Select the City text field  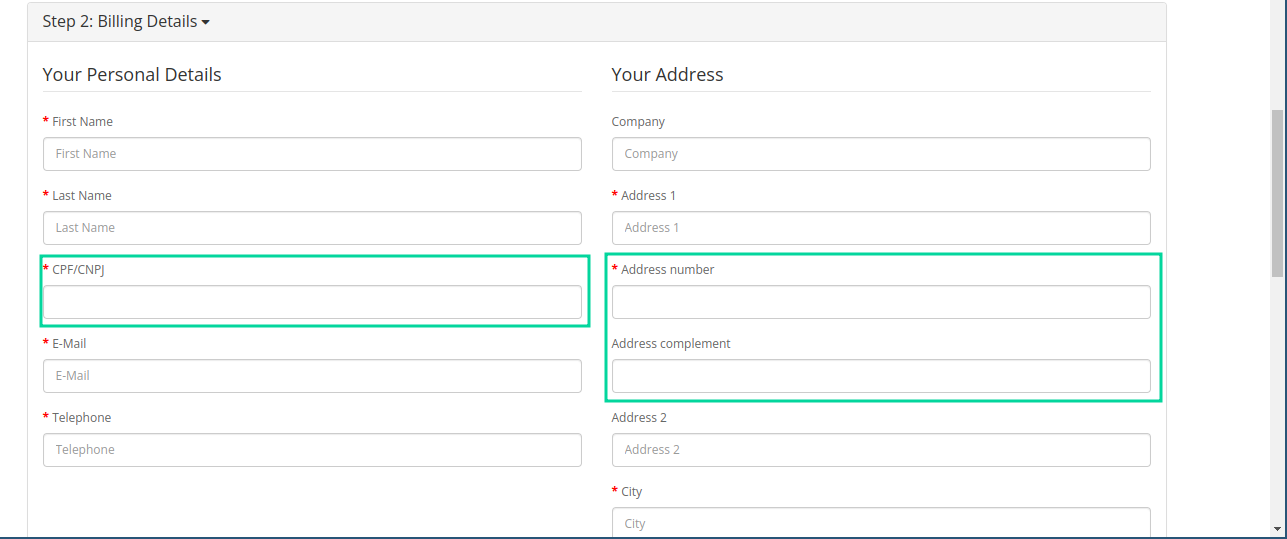click(x=880, y=523)
